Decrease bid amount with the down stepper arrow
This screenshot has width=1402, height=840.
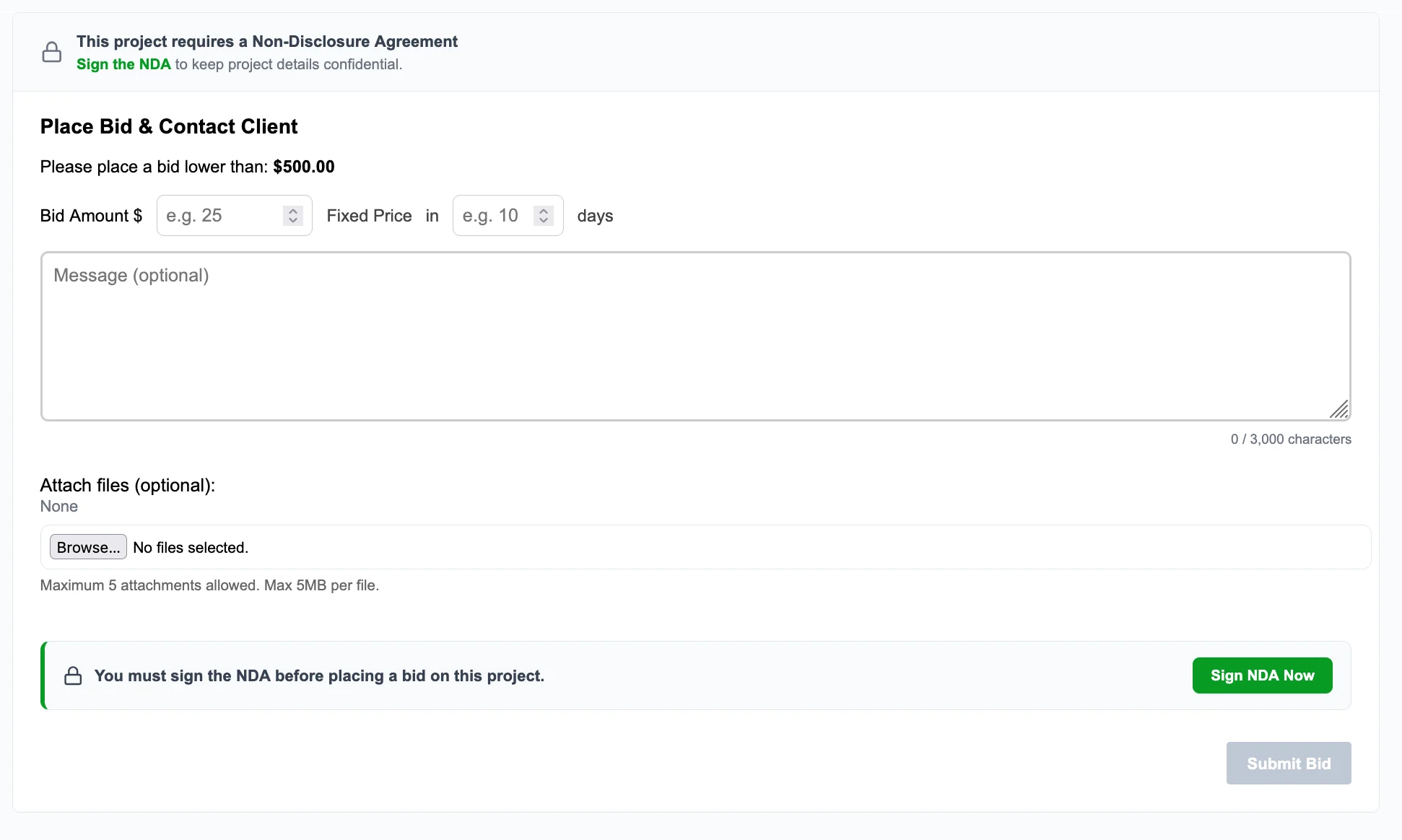[x=293, y=221]
